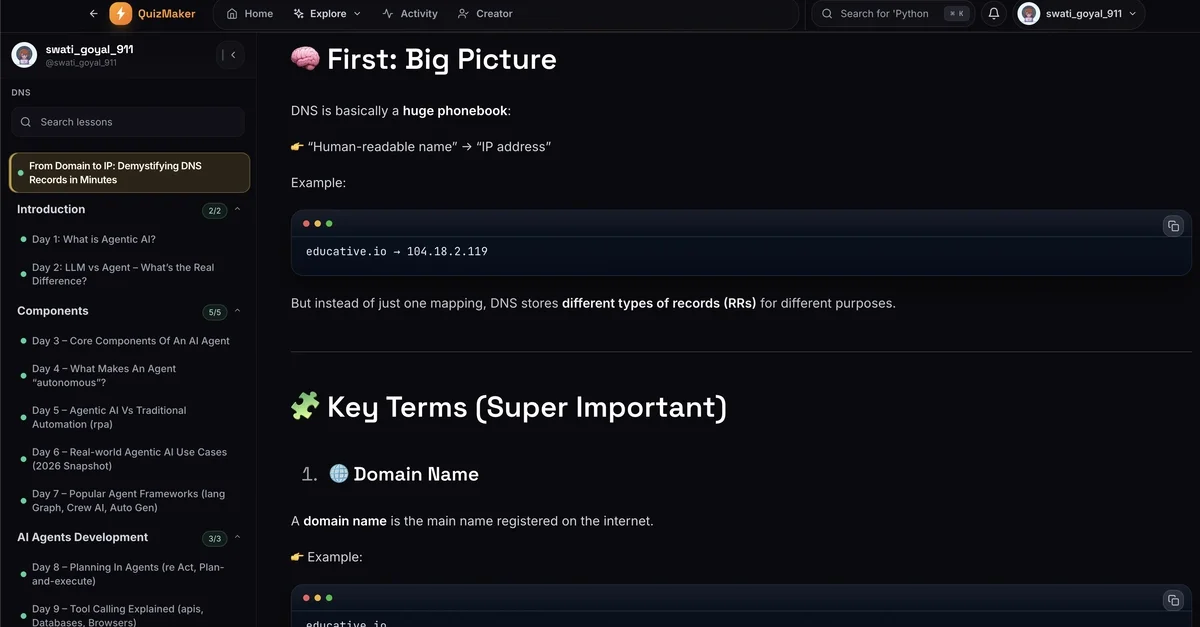Click the lesson search magnifier icon
Screen dimensions: 1200x627
tap(26, 122)
